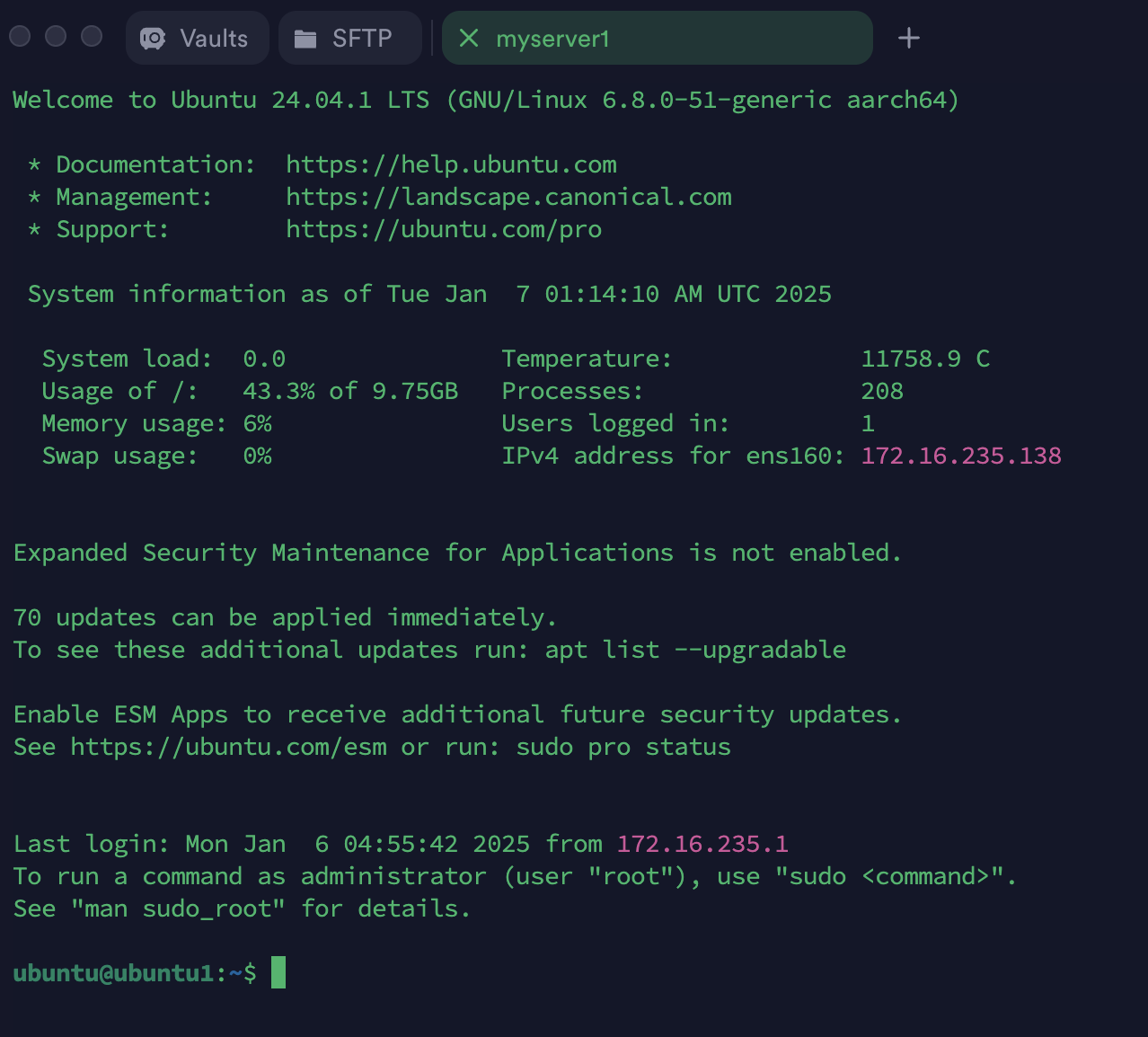
Task: Open the https://help.ubuntu.com link
Action: pos(451,164)
